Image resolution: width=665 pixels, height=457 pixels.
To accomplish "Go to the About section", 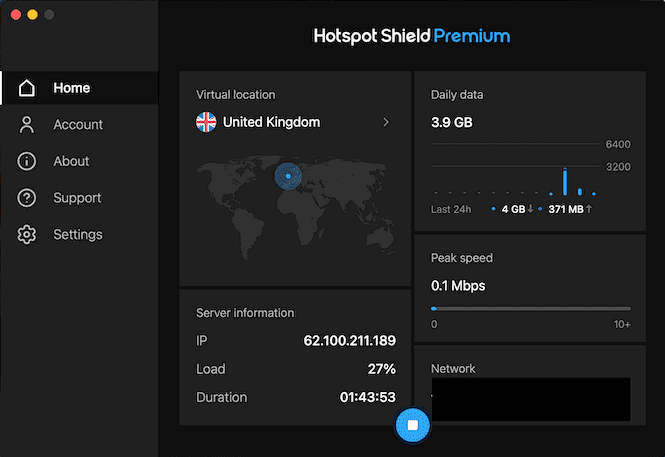I will (71, 161).
